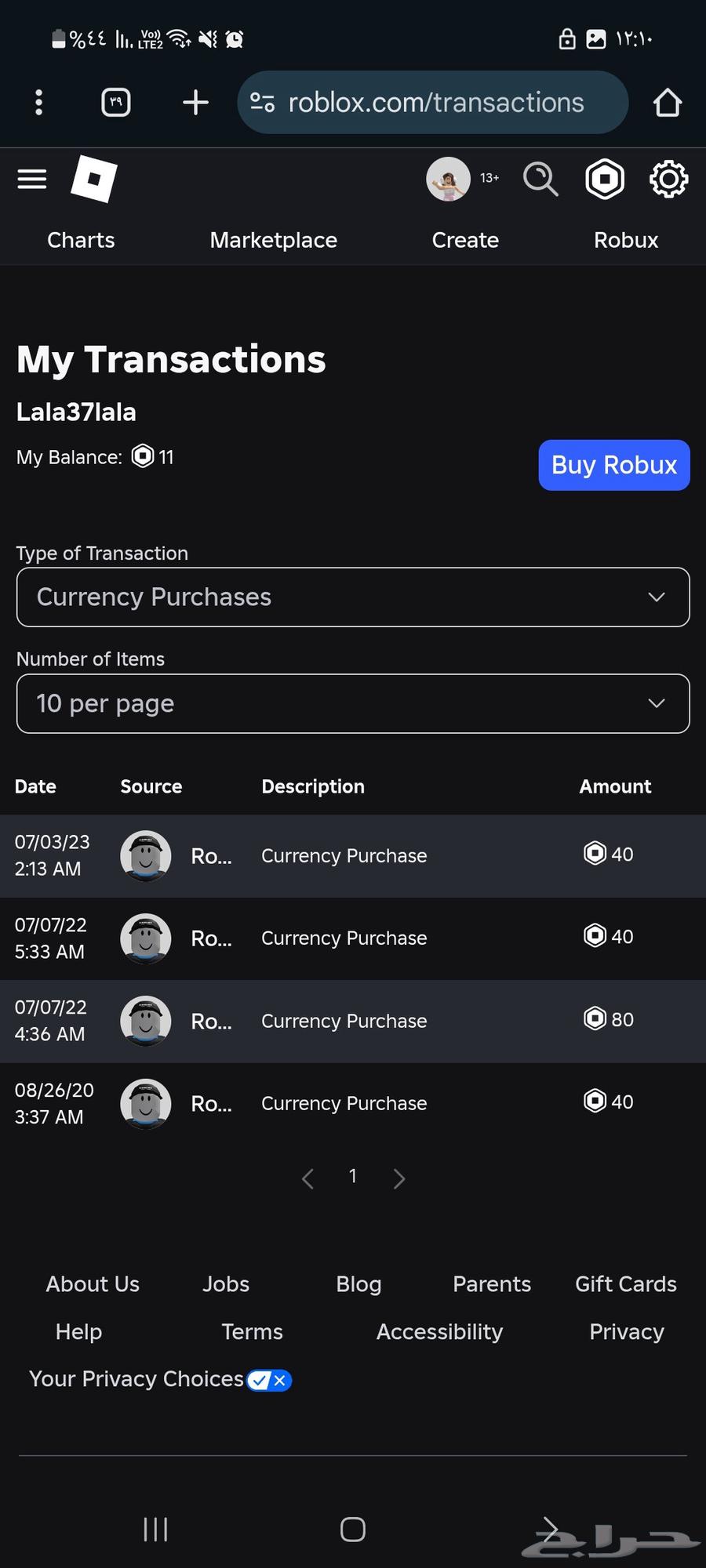Open the user avatar profile picture
This screenshot has width=706, height=1568.
[448, 179]
